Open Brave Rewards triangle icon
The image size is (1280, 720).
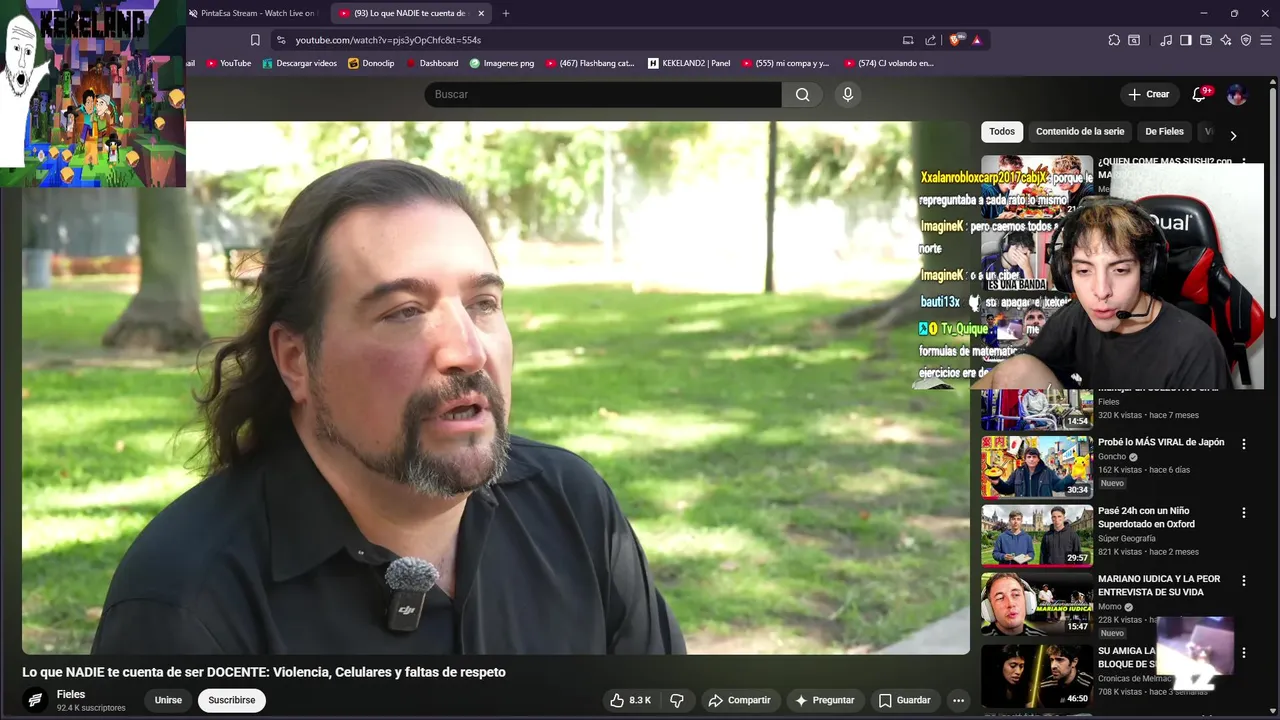click(x=976, y=40)
